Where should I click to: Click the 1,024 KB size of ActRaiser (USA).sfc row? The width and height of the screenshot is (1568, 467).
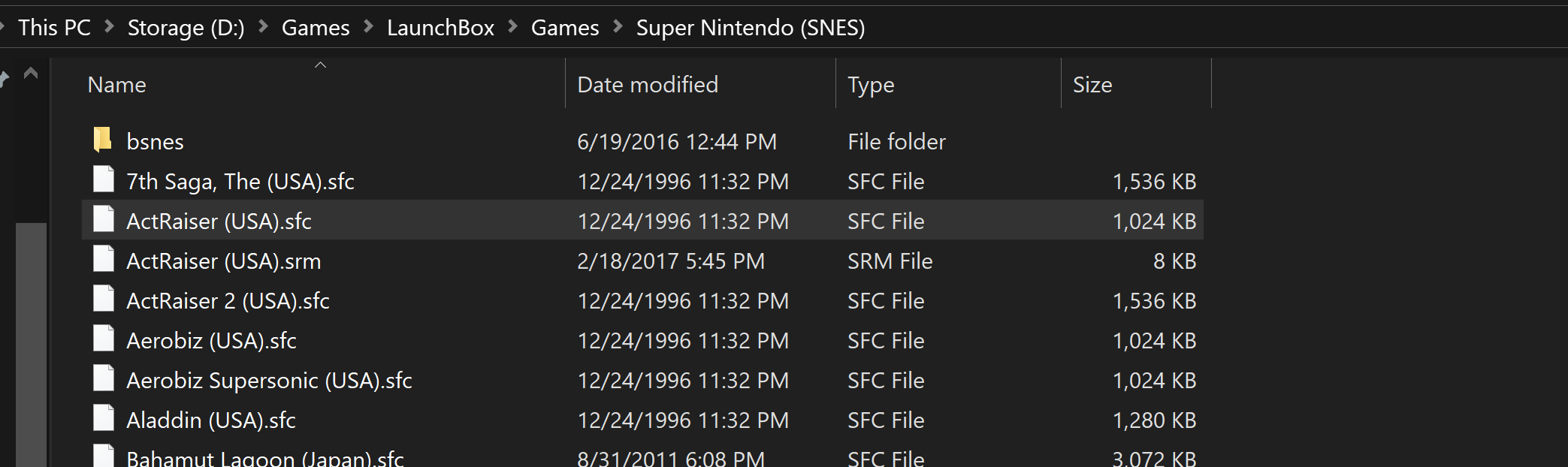[1154, 221]
